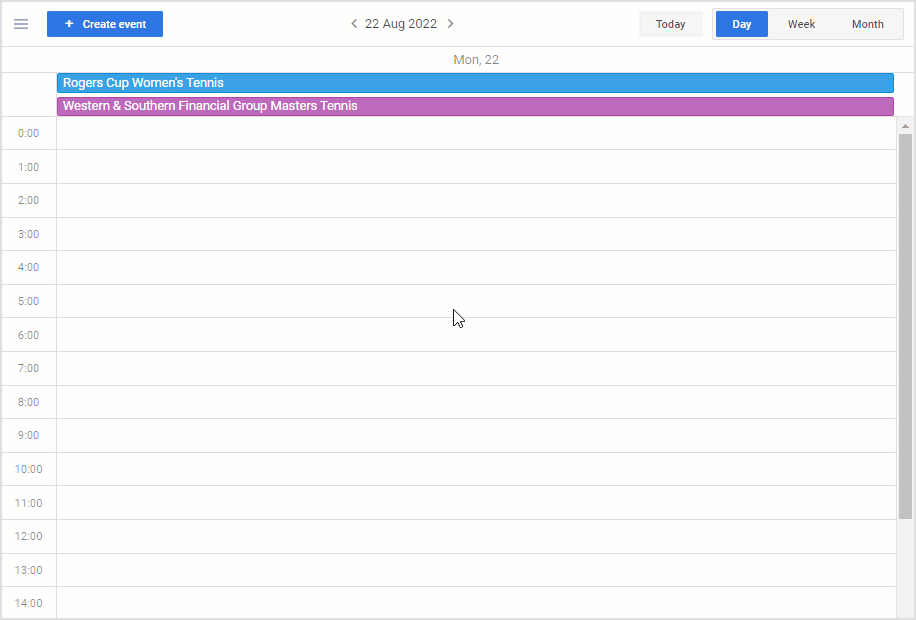Switch to Month view

(x=868, y=24)
